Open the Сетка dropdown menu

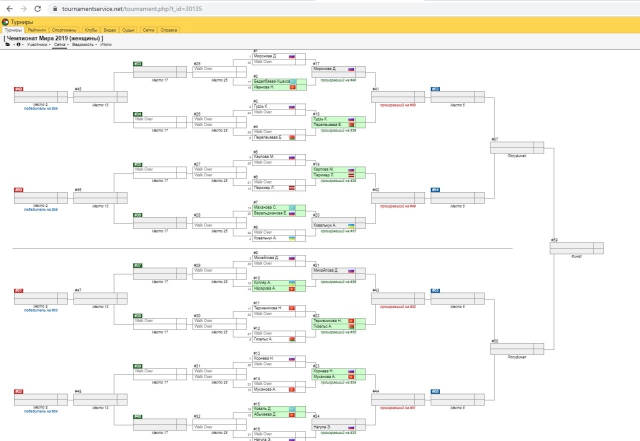[61, 45]
